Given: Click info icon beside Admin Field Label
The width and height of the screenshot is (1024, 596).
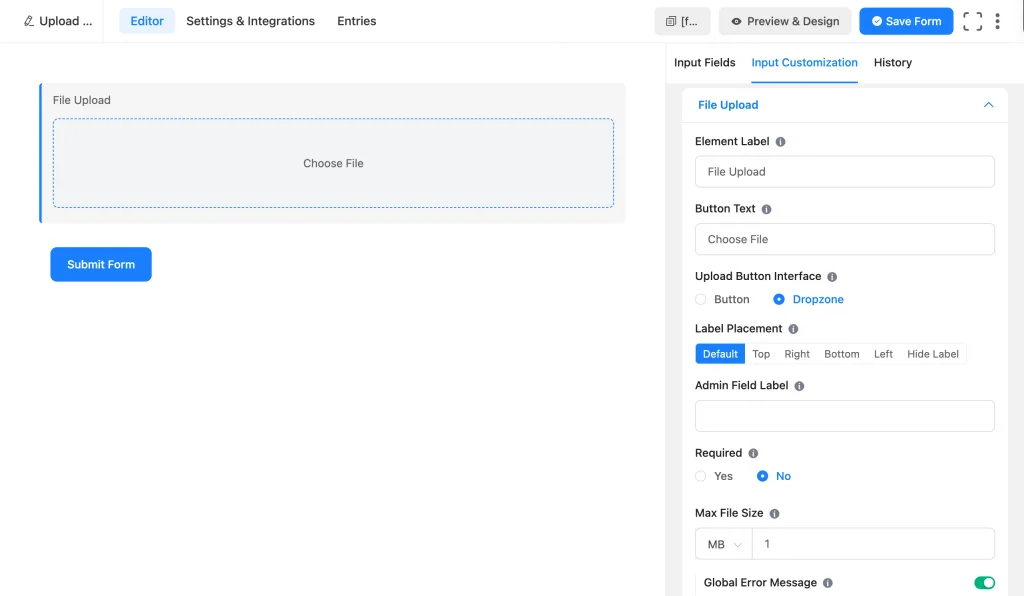Looking at the screenshot, I should click(799, 386).
